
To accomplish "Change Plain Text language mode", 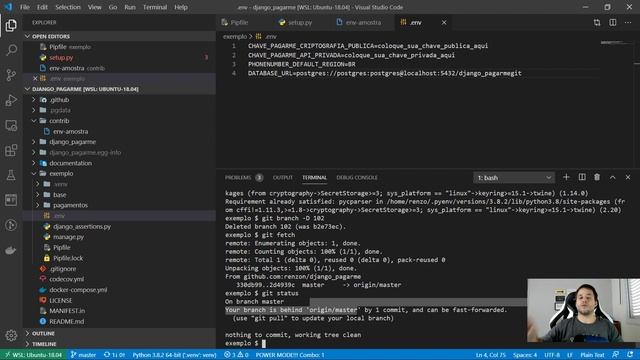I will click(592, 355).
